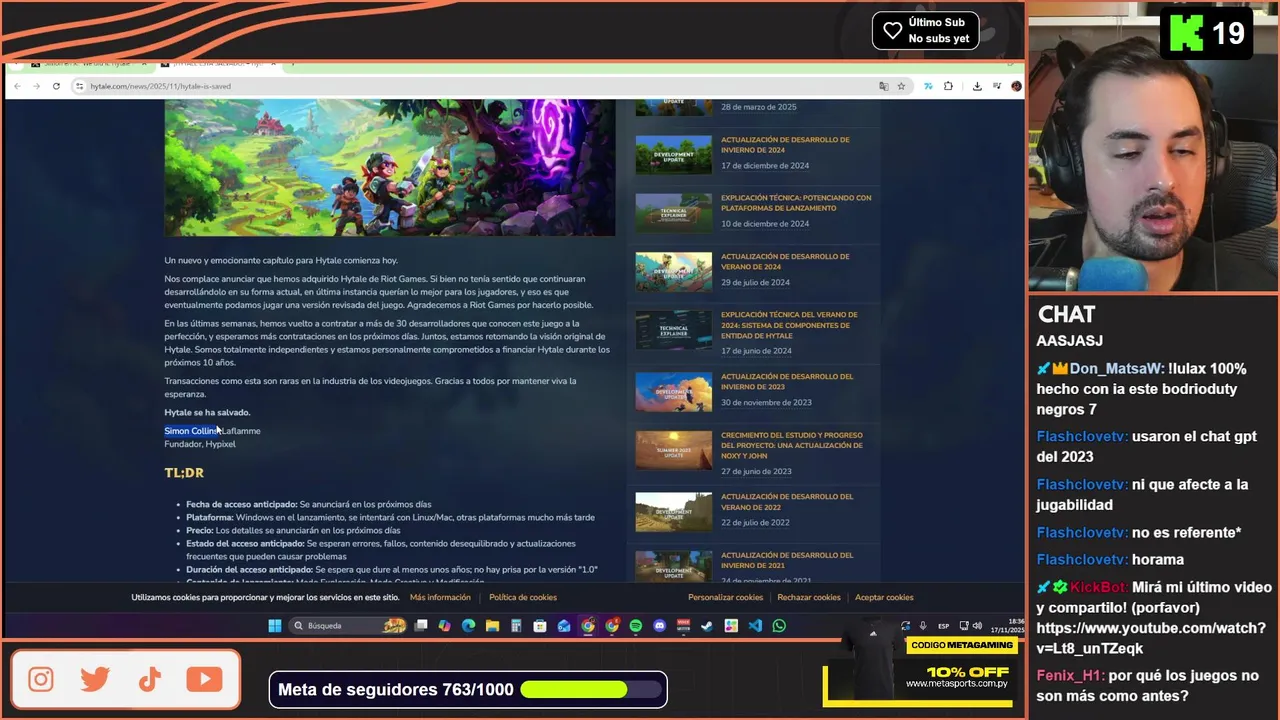Screen dimensions: 1280x720
Task: Click thumbnail for 17 de junio de 2024 article
Action: tap(674, 330)
